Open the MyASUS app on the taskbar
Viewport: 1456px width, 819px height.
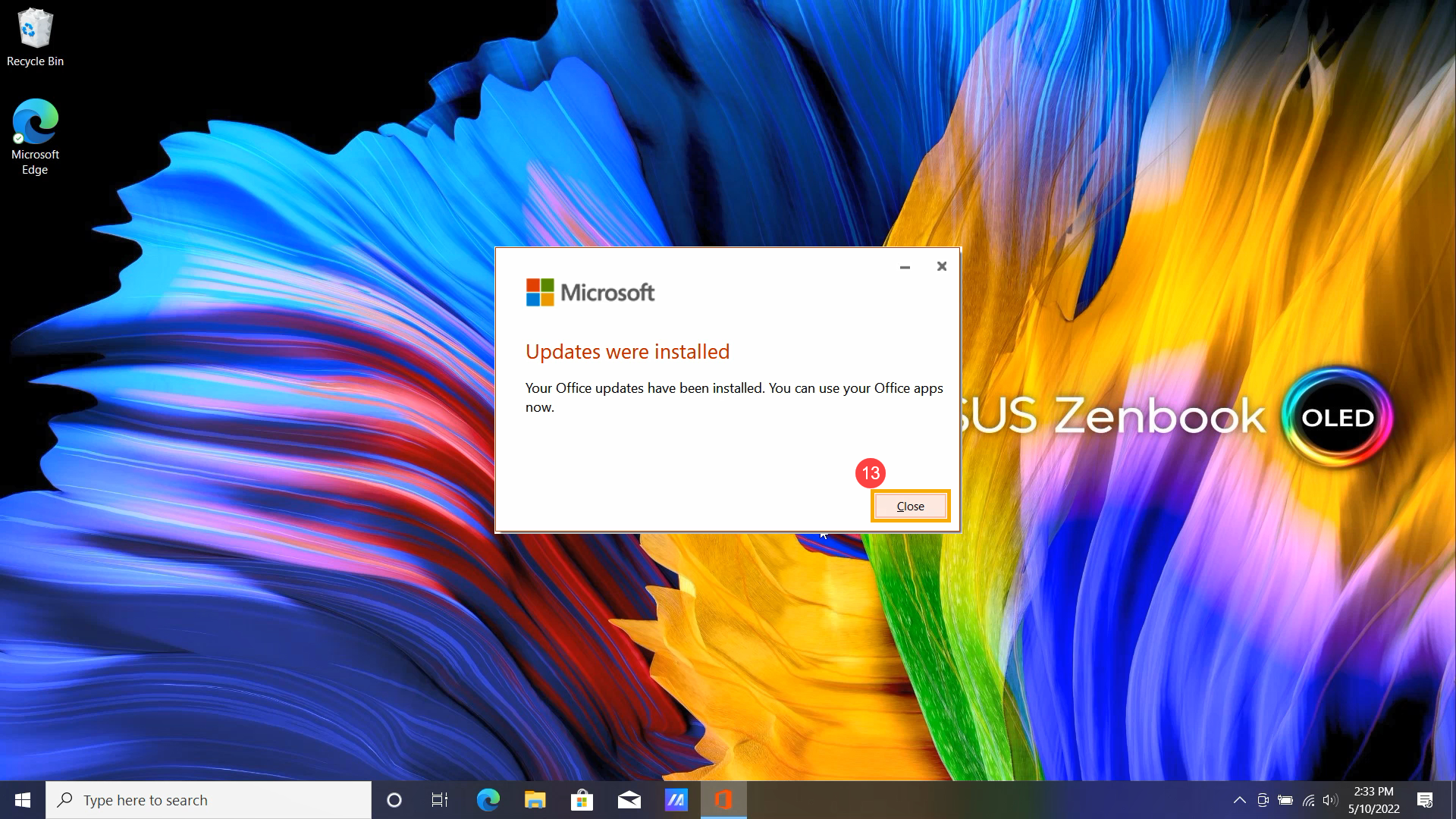pyautogui.click(x=676, y=800)
